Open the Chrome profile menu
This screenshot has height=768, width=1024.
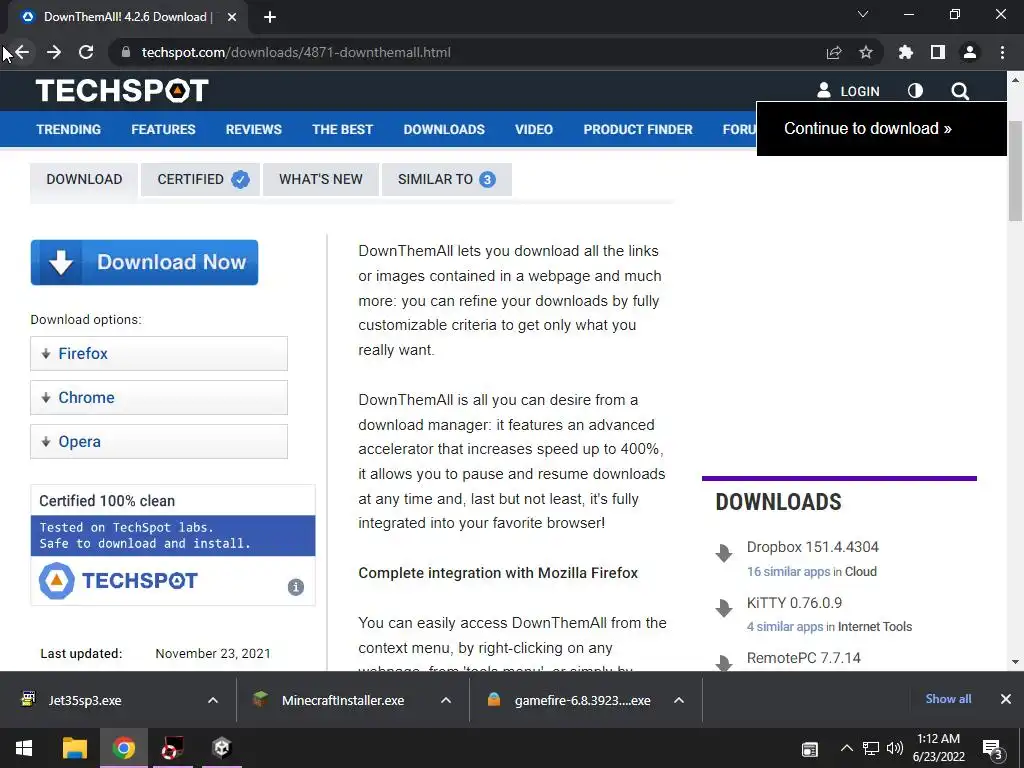tap(970, 52)
